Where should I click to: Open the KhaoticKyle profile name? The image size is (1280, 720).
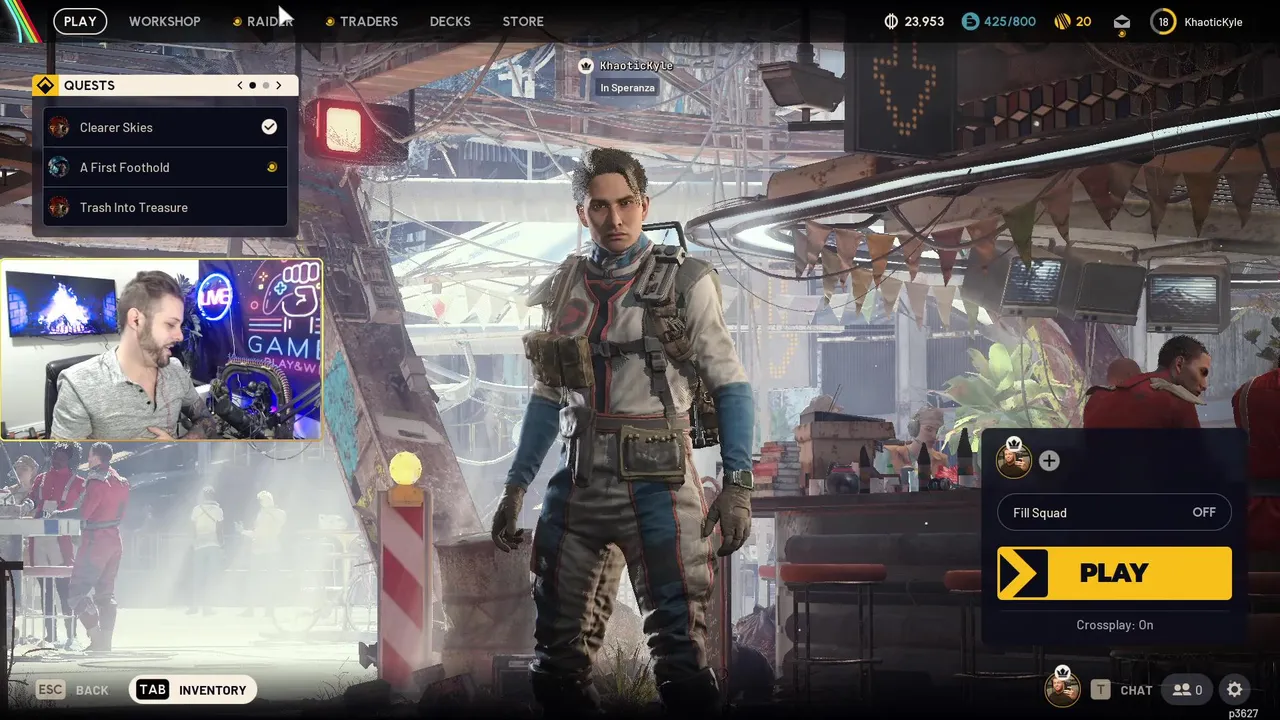point(1213,21)
